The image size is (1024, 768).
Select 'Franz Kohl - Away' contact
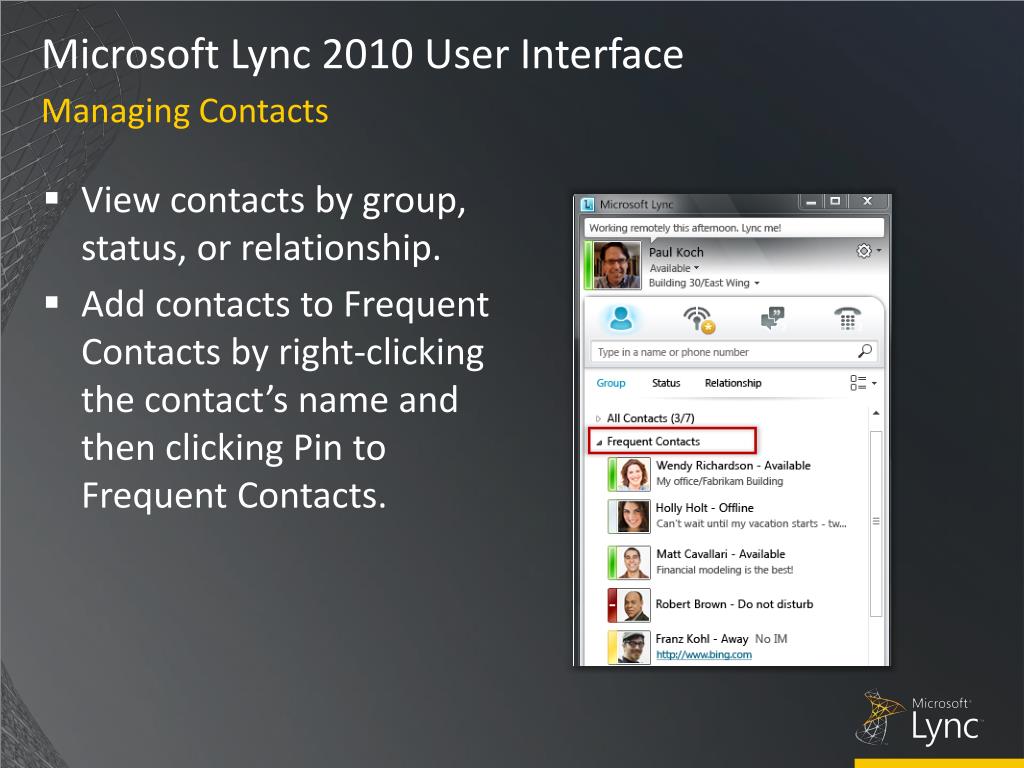701,639
